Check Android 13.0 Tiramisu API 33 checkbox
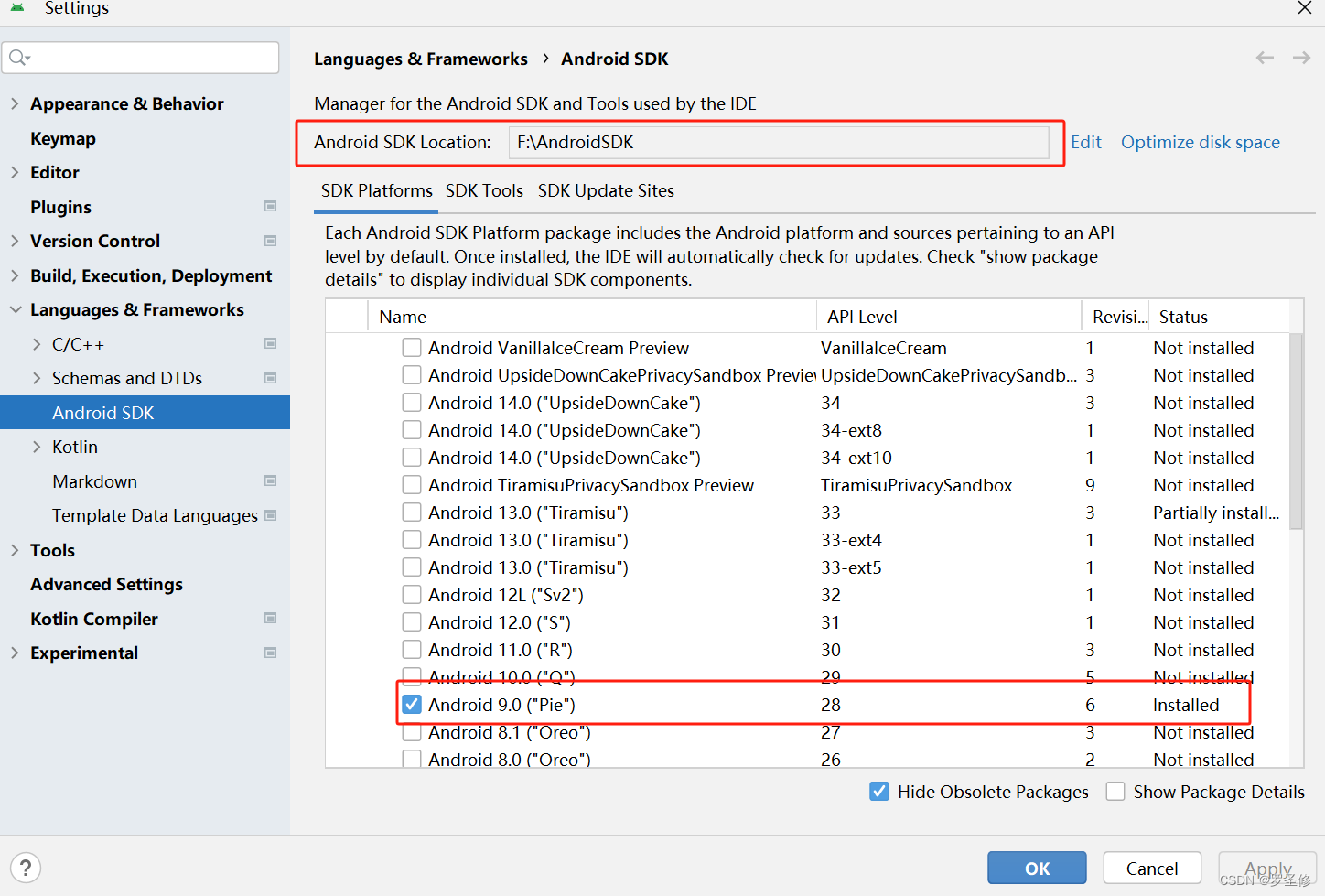The height and width of the screenshot is (896, 1325). (412, 513)
